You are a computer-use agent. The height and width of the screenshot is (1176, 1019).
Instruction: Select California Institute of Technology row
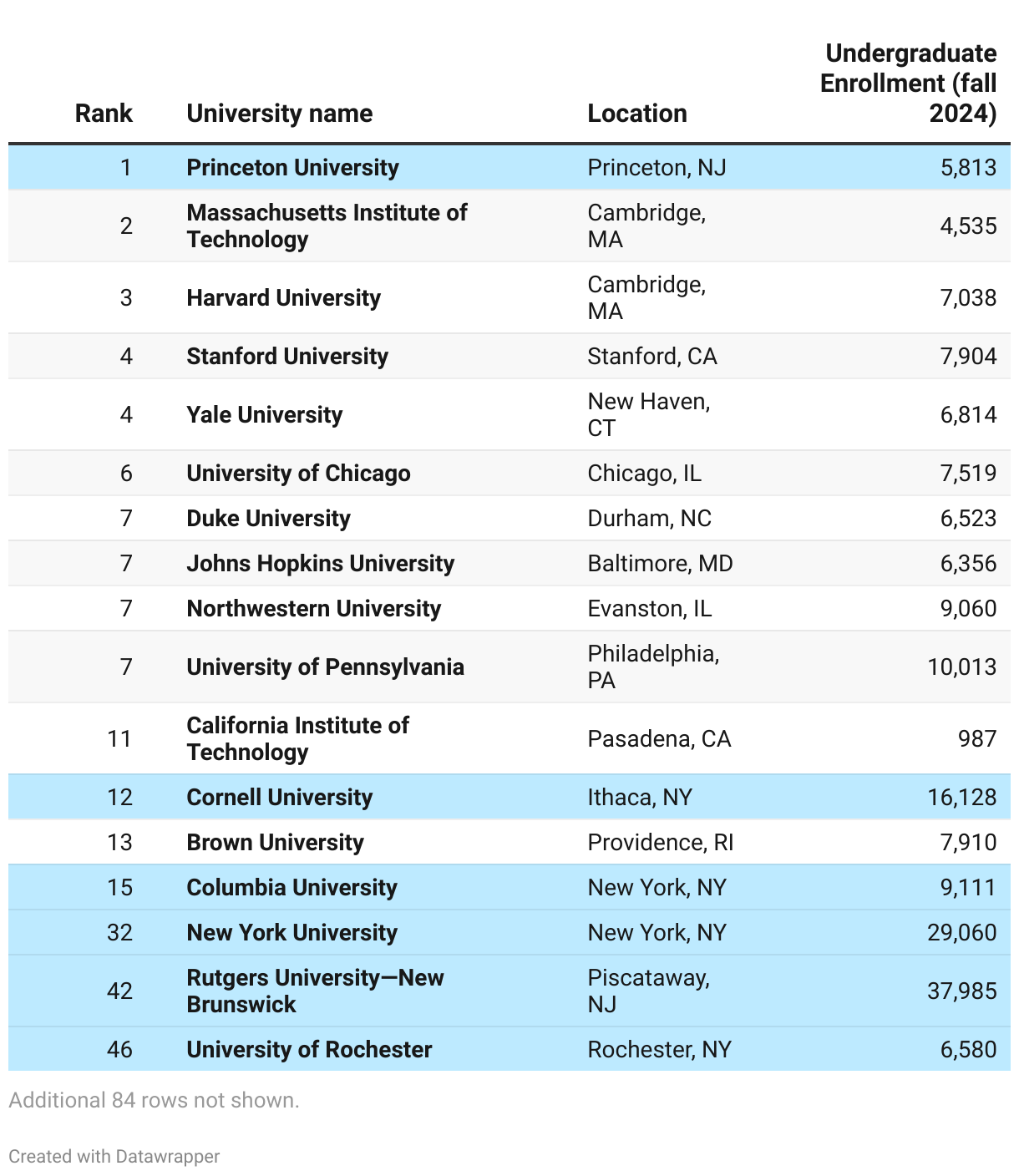pyautogui.click(x=510, y=738)
